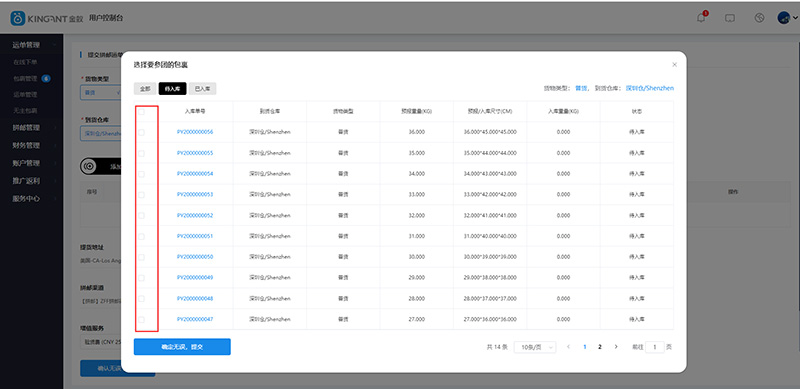Image resolution: width=800 pixels, height=389 pixels.
Task: Go to the next page arrow
Action: coord(616,347)
